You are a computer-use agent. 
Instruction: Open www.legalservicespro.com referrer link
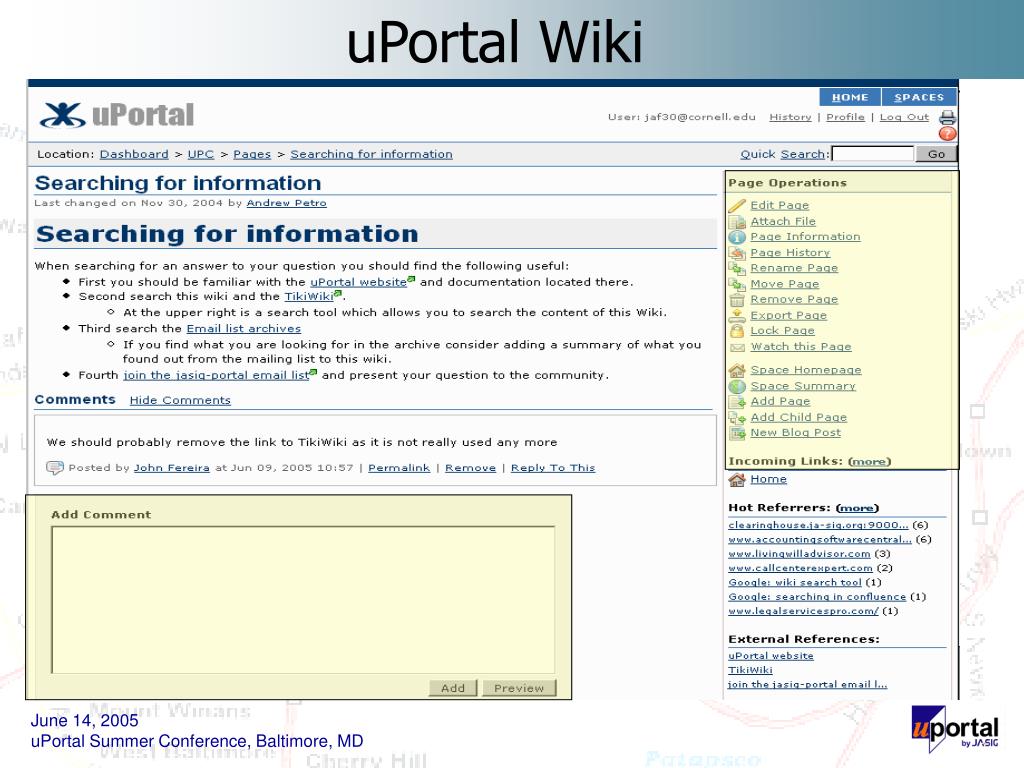point(803,611)
